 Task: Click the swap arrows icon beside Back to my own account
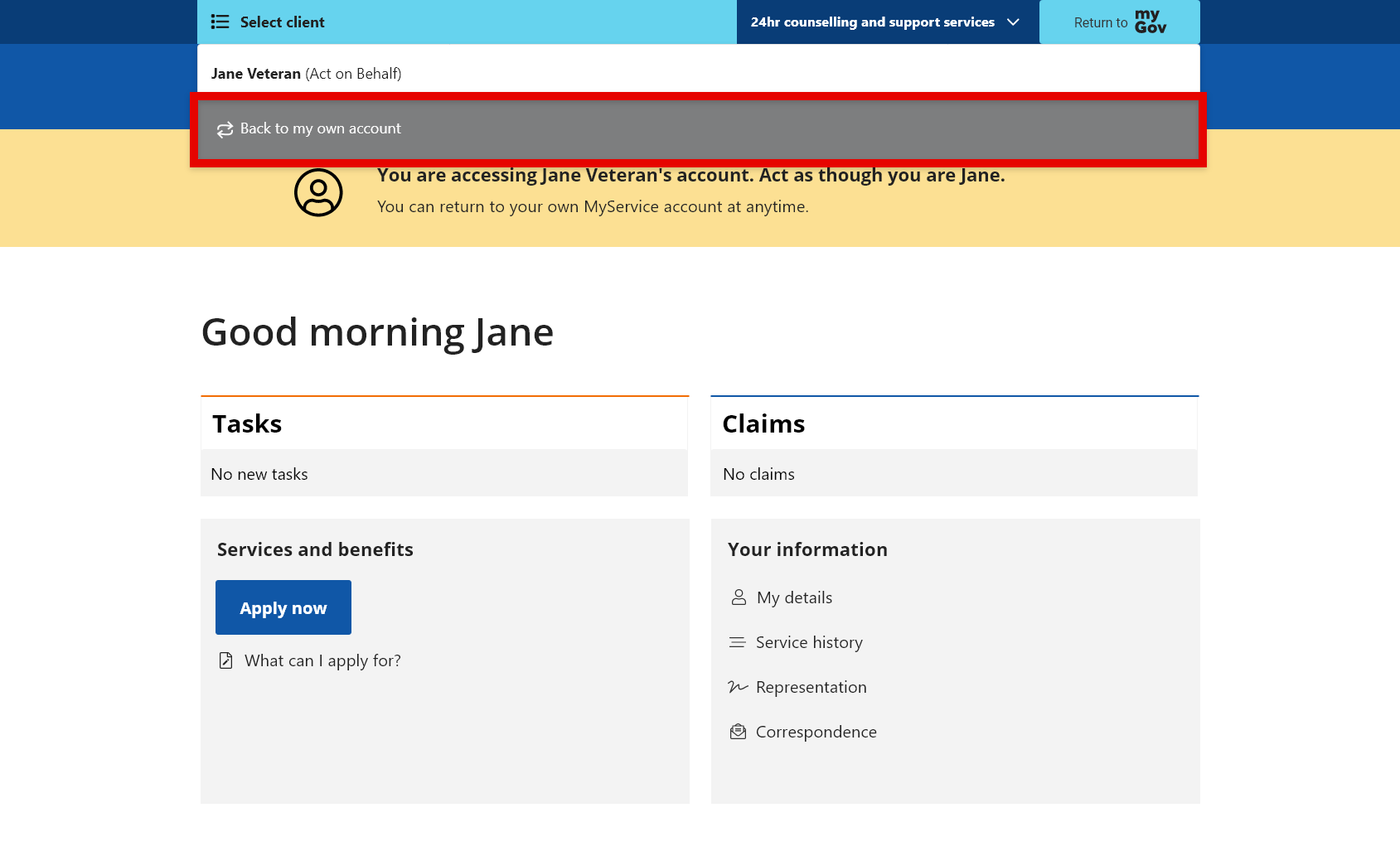tap(222, 129)
